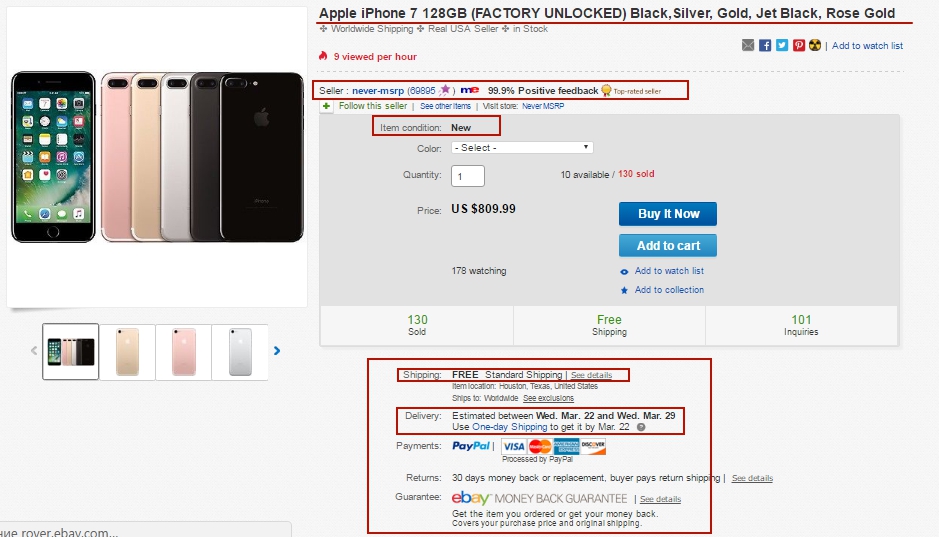The width and height of the screenshot is (939, 537).
Task: Click the Buy It Now button
Action: [x=668, y=214]
